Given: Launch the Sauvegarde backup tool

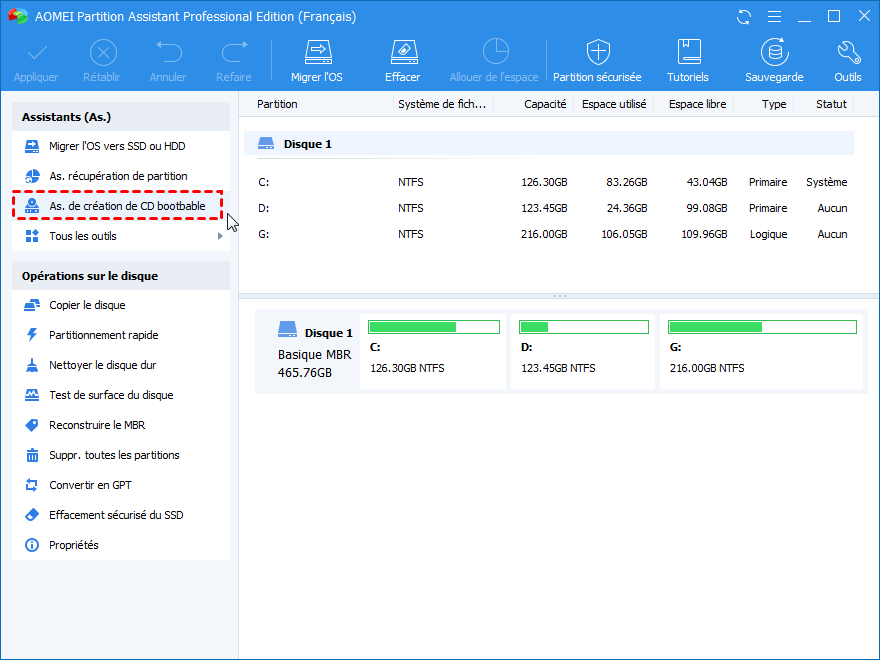Looking at the screenshot, I should pos(774,61).
